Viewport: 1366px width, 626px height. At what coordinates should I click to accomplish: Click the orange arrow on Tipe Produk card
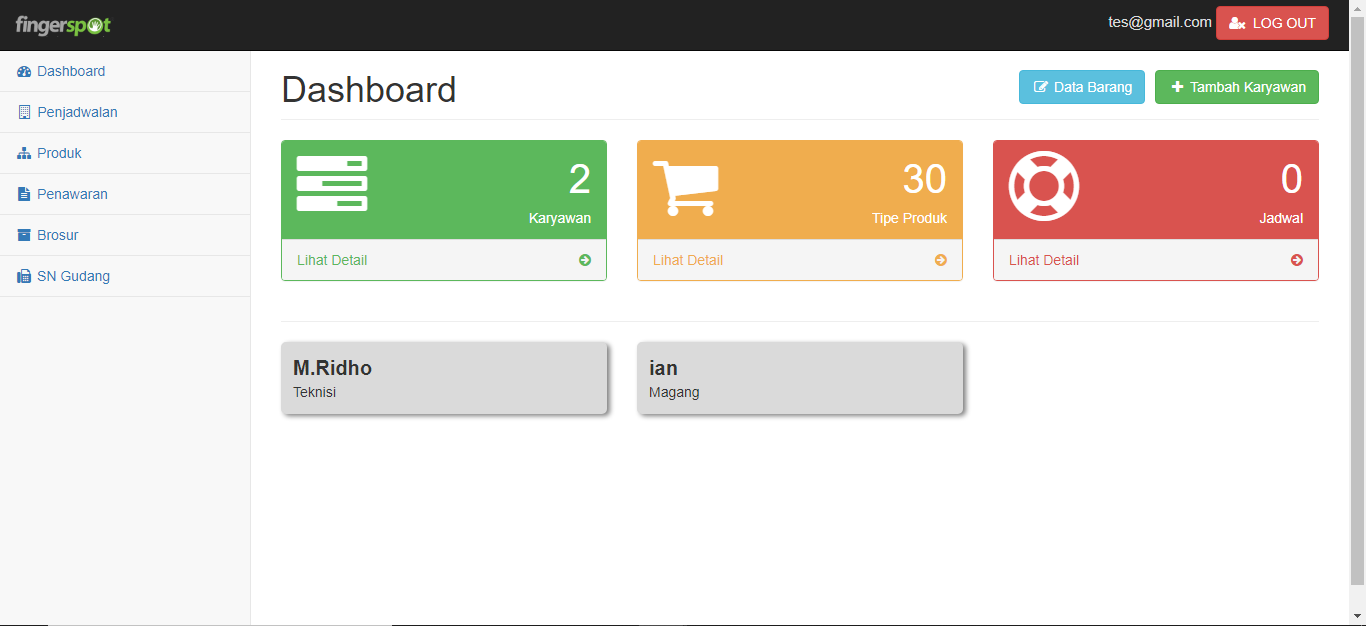[x=941, y=260]
